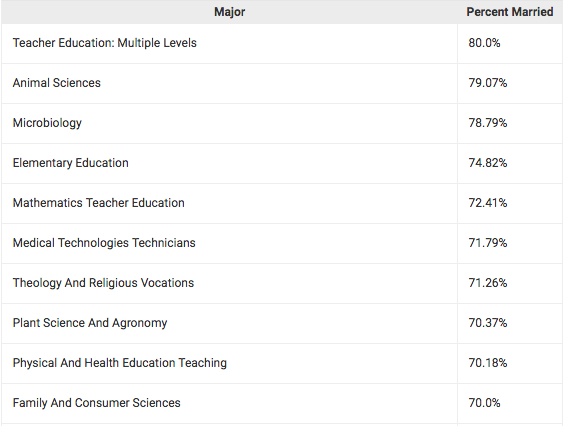
Task: Select the Animal Sciences cell
Action: 229,83
